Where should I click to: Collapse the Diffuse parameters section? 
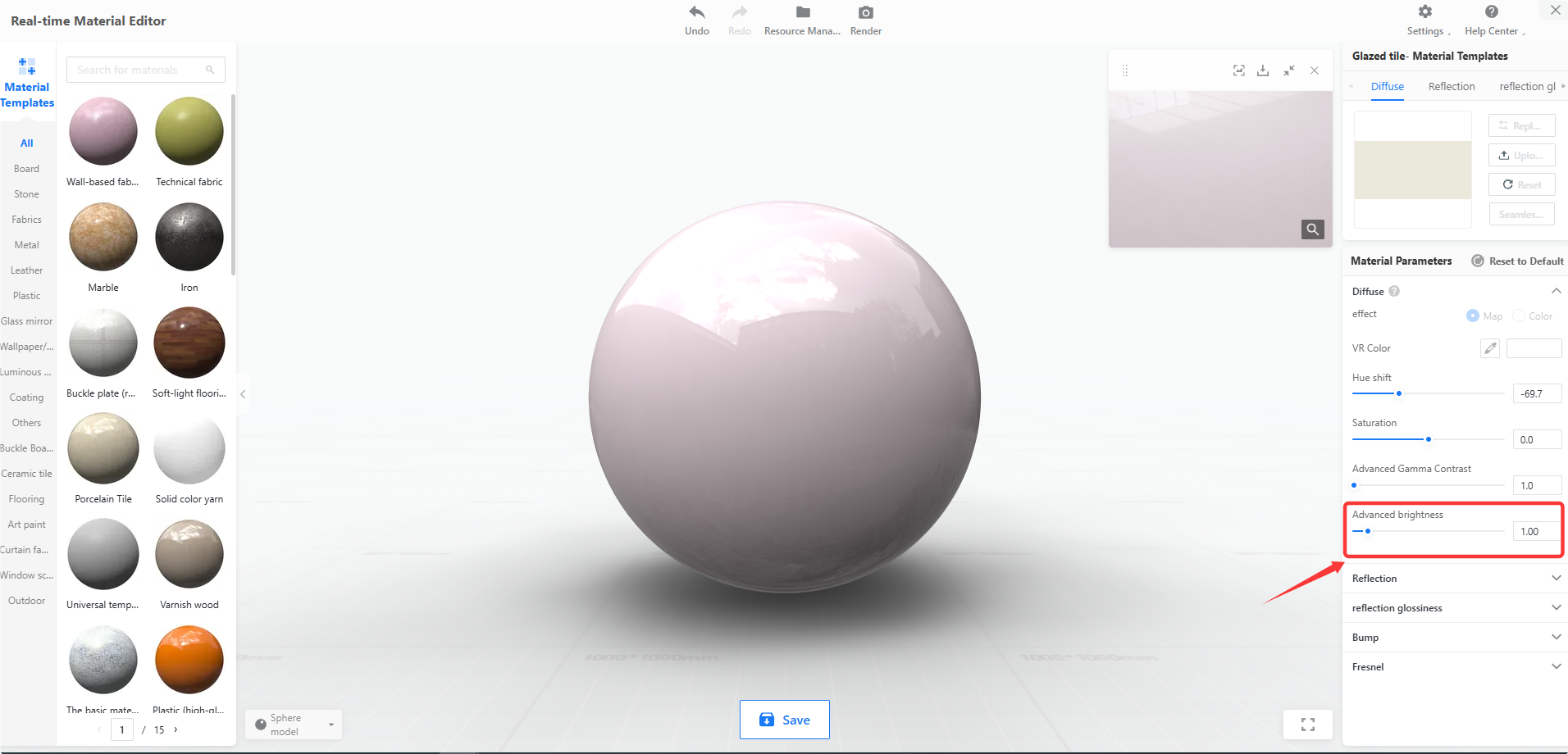(1556, 292)
